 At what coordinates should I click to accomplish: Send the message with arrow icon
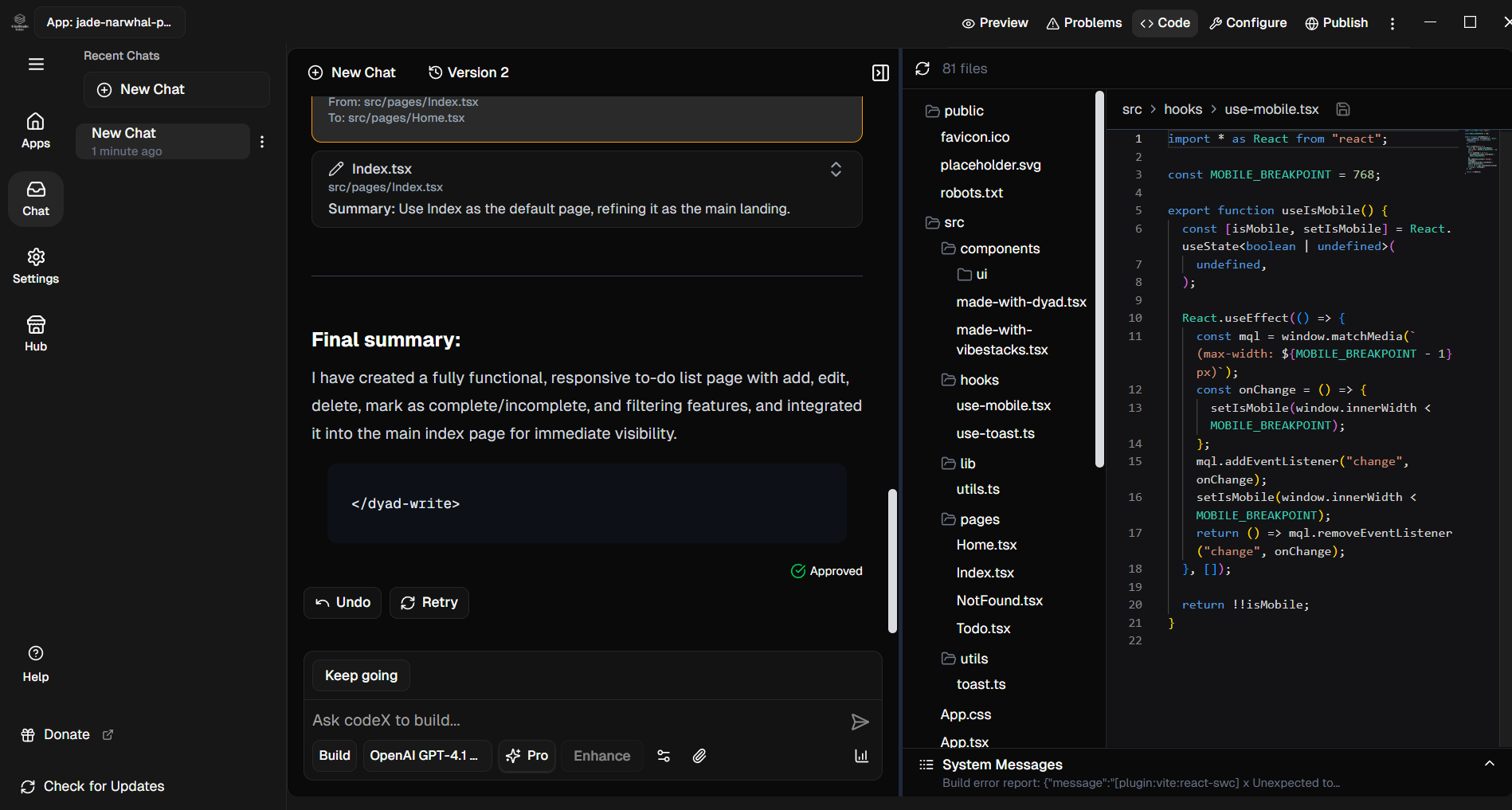click(x=860, y=722)
